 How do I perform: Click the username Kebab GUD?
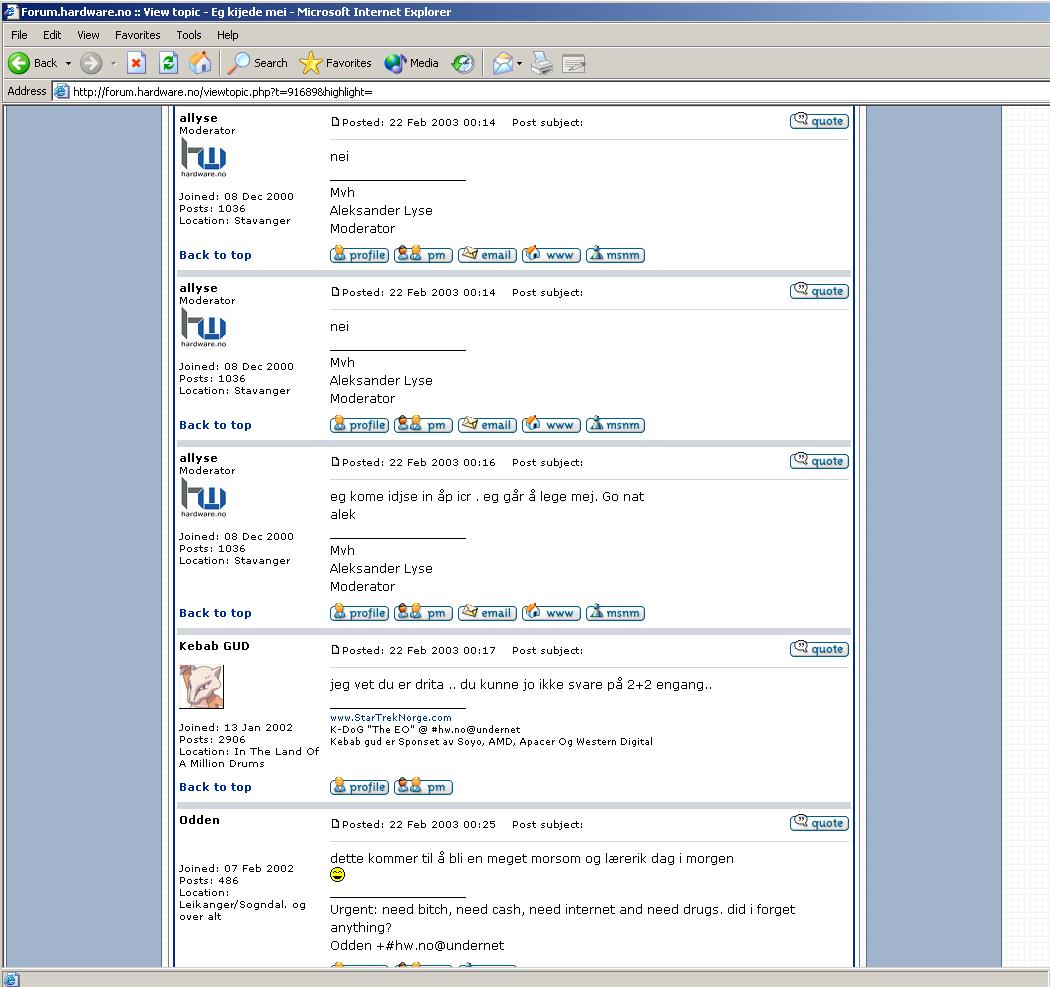[214, 646]
